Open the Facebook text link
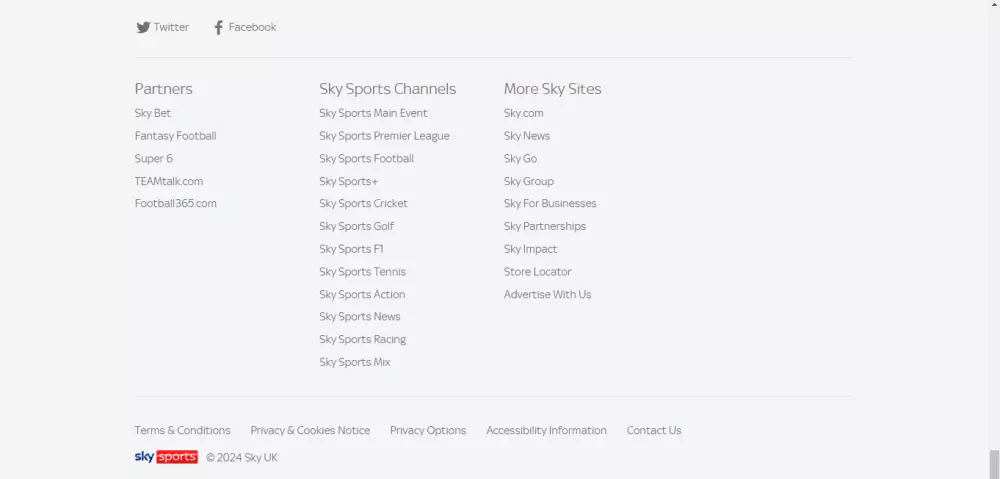1000x479 pixels. click(253, 27)
